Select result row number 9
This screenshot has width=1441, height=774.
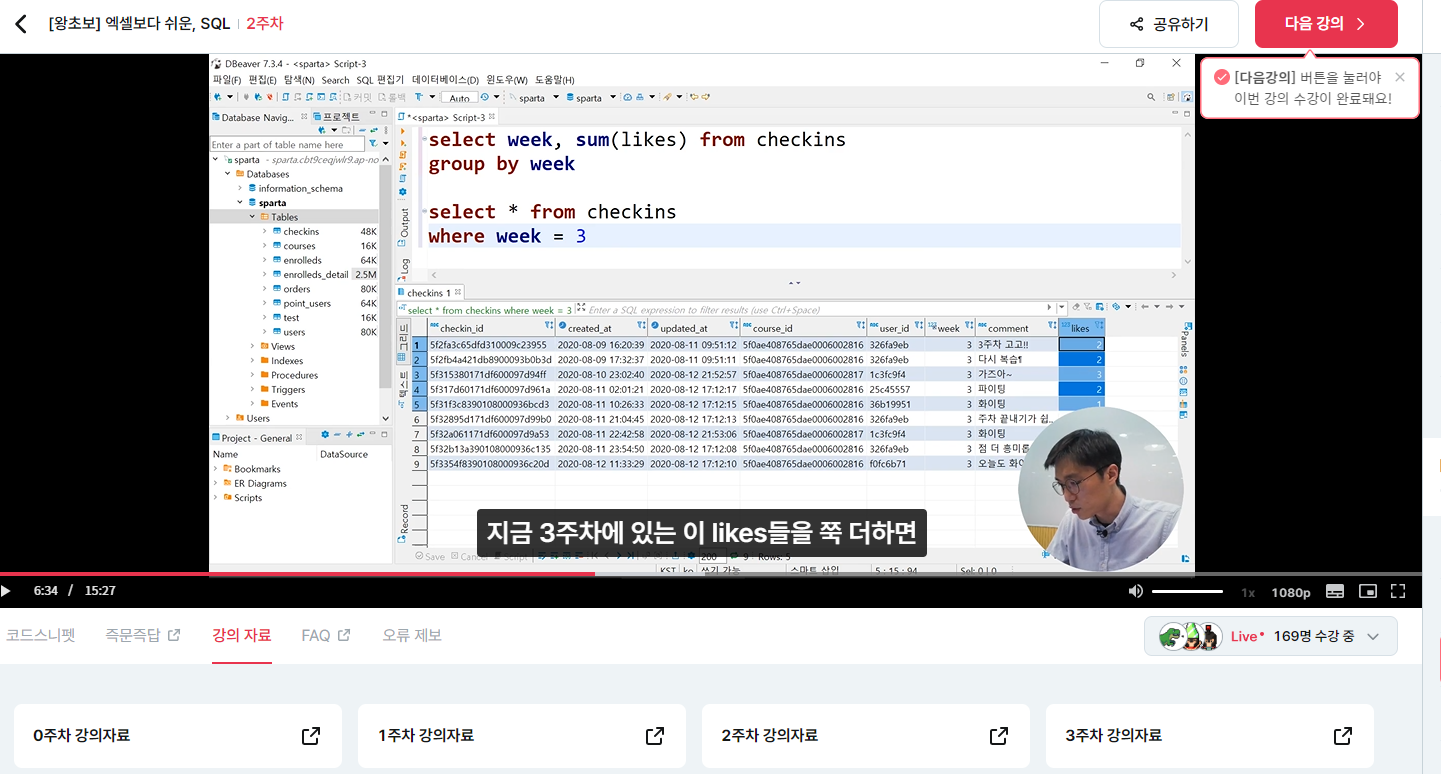(418, 464)
